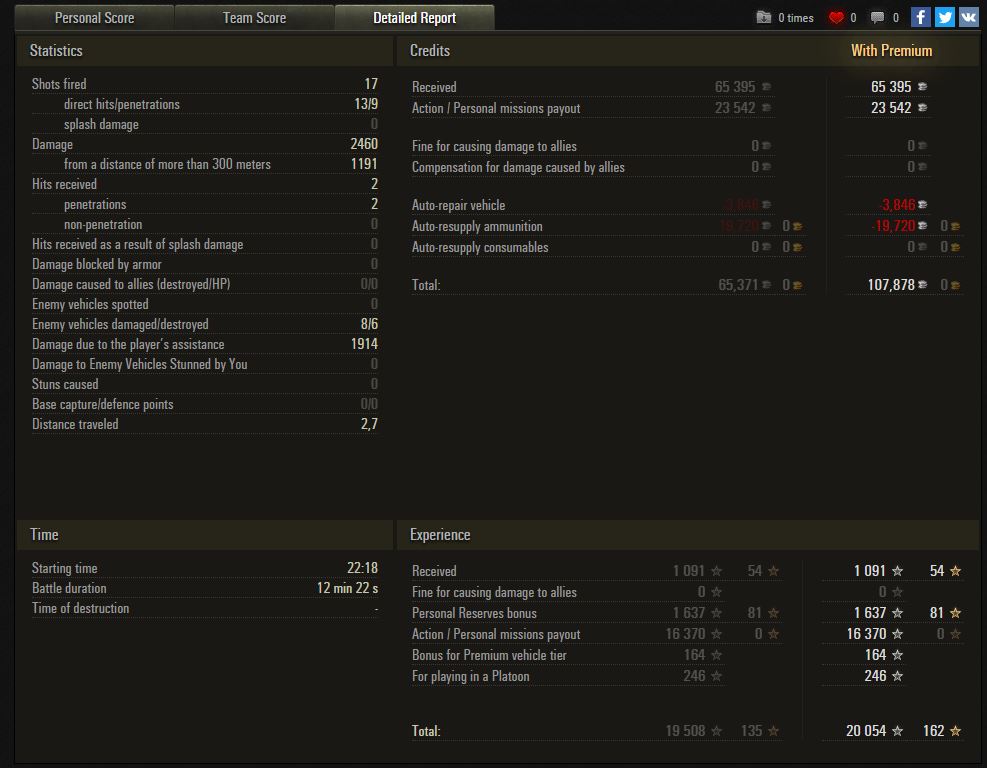Click the '0 times' download counter
The height and width of the screenshot is (768, 987).
(x=796, y=18)
